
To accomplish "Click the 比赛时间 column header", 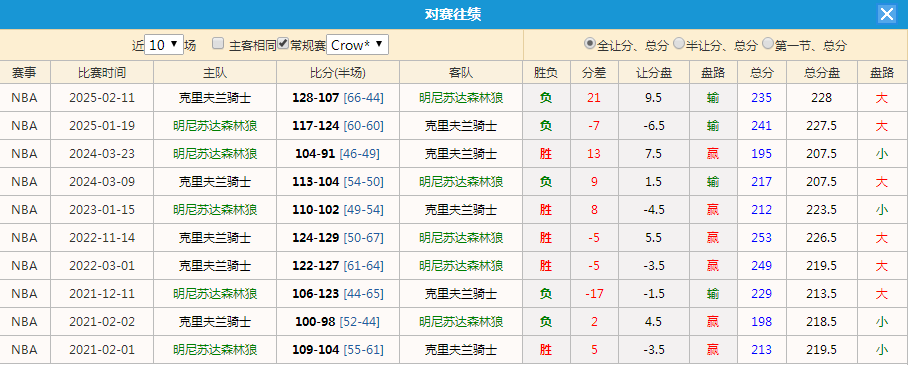I will 102,72.
